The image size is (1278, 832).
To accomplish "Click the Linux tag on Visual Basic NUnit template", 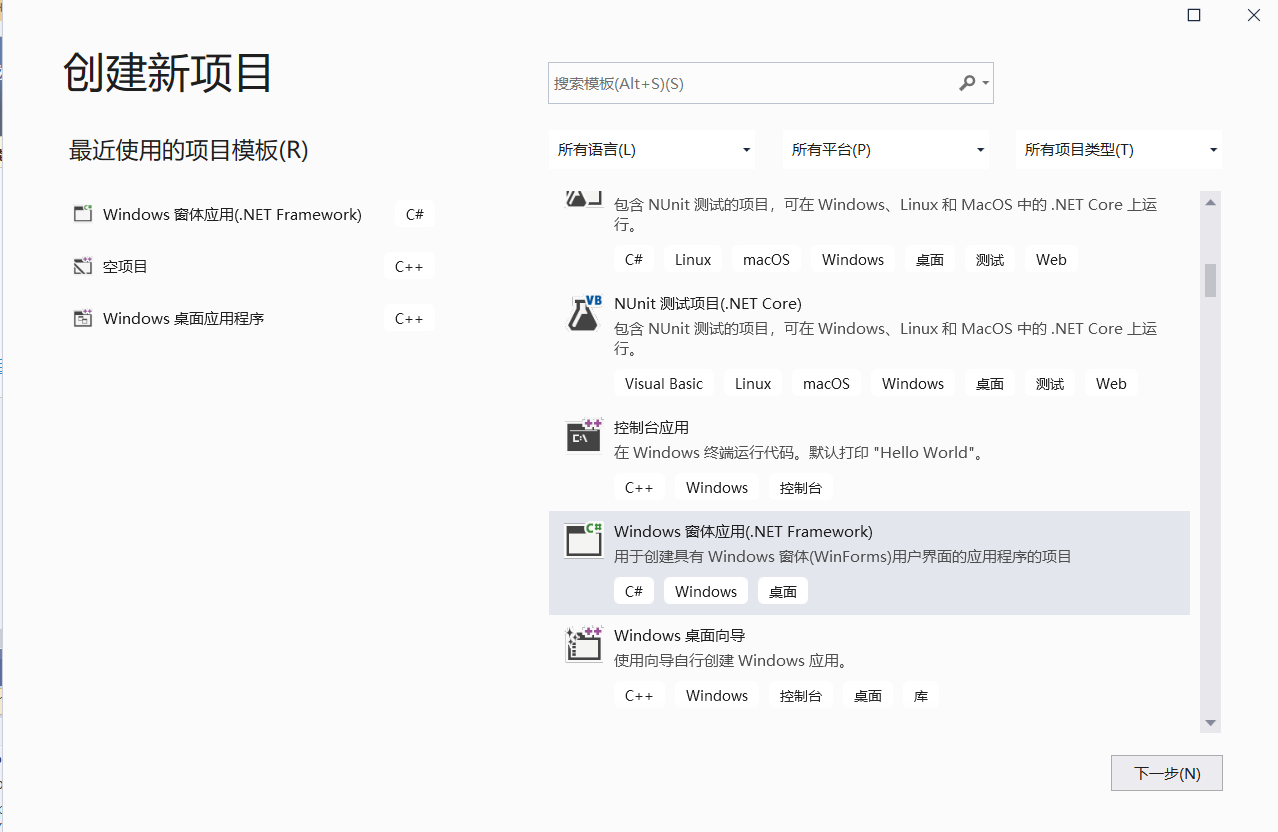I will (x=753, y=383).
